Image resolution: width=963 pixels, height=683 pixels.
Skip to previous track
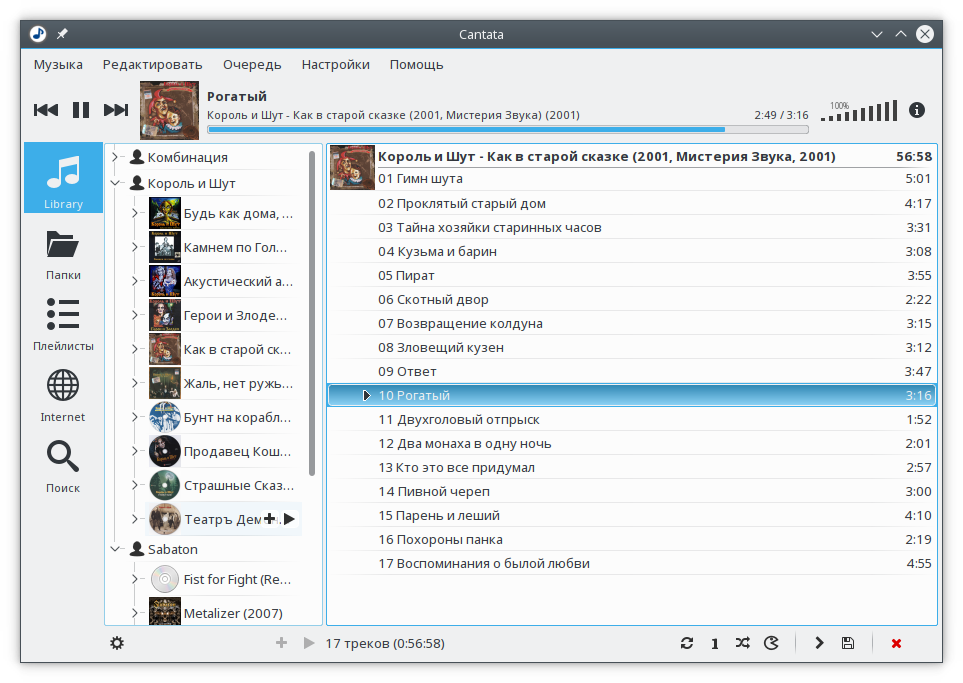[x=46, y=110]
